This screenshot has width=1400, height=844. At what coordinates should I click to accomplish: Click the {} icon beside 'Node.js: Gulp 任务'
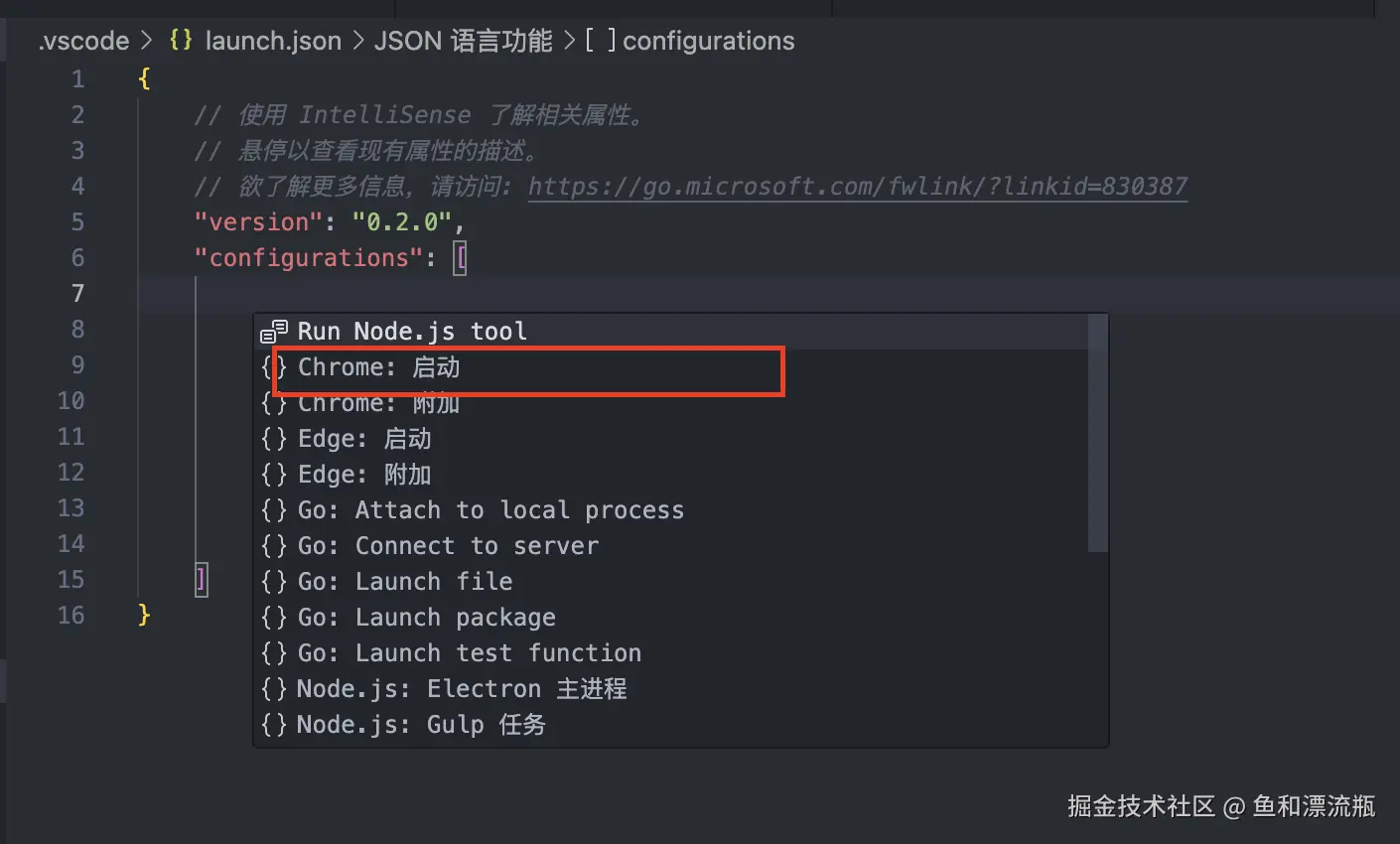(273, 724)
